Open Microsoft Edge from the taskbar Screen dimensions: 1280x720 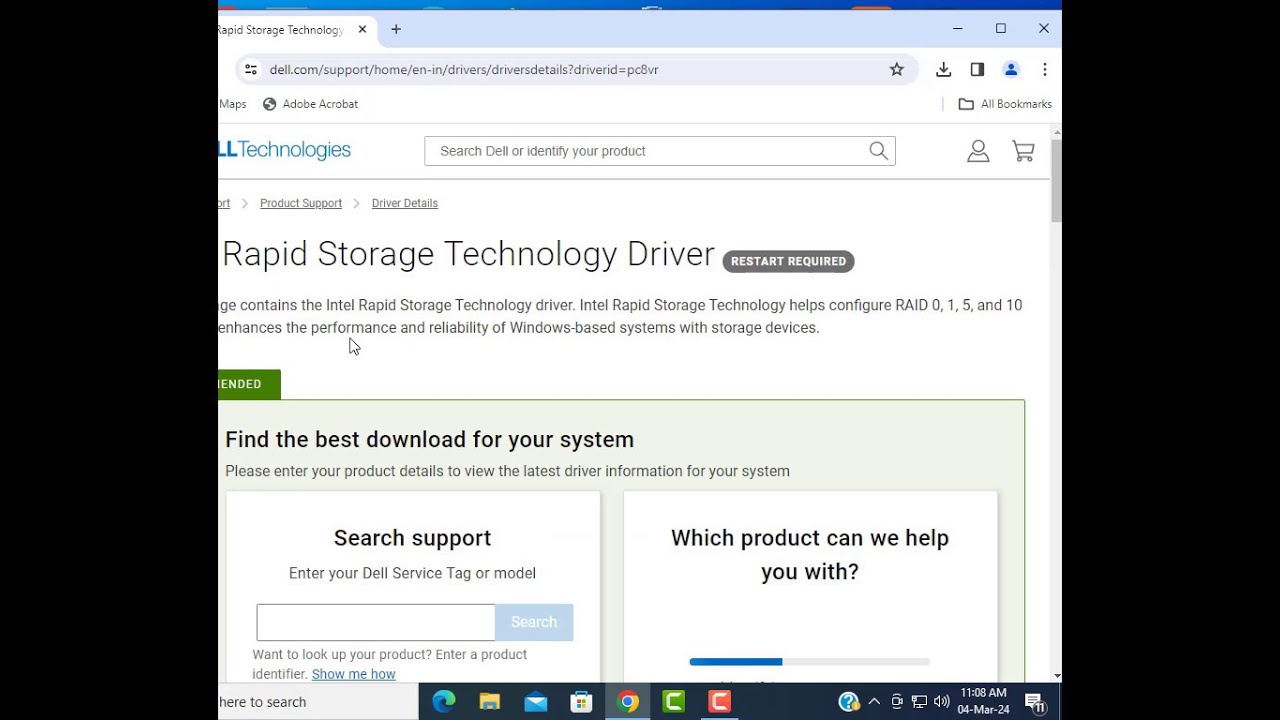point(444,702)
